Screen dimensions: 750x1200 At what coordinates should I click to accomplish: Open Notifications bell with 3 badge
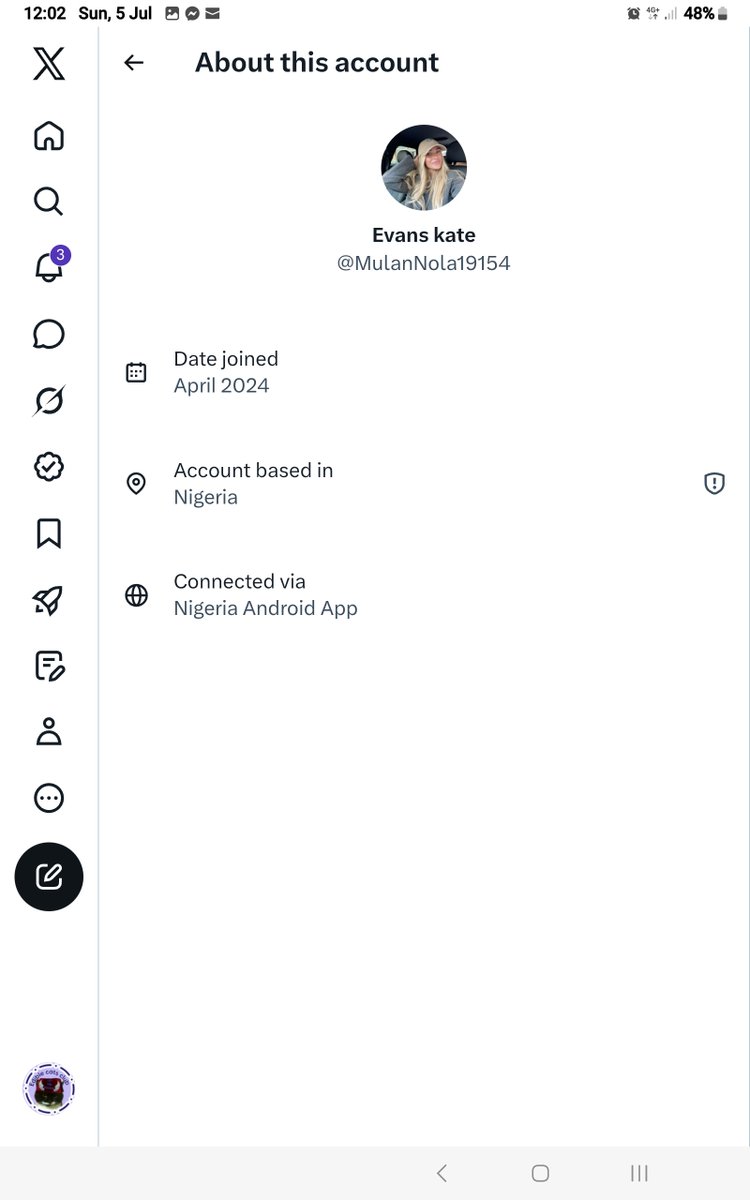50,266
